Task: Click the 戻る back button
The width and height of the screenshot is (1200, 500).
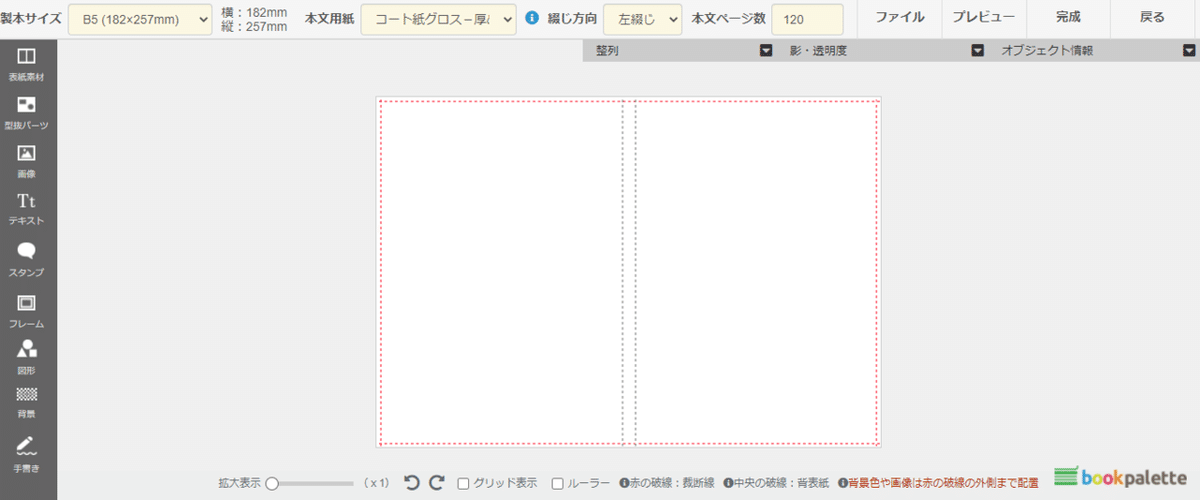Action: 1152,19
